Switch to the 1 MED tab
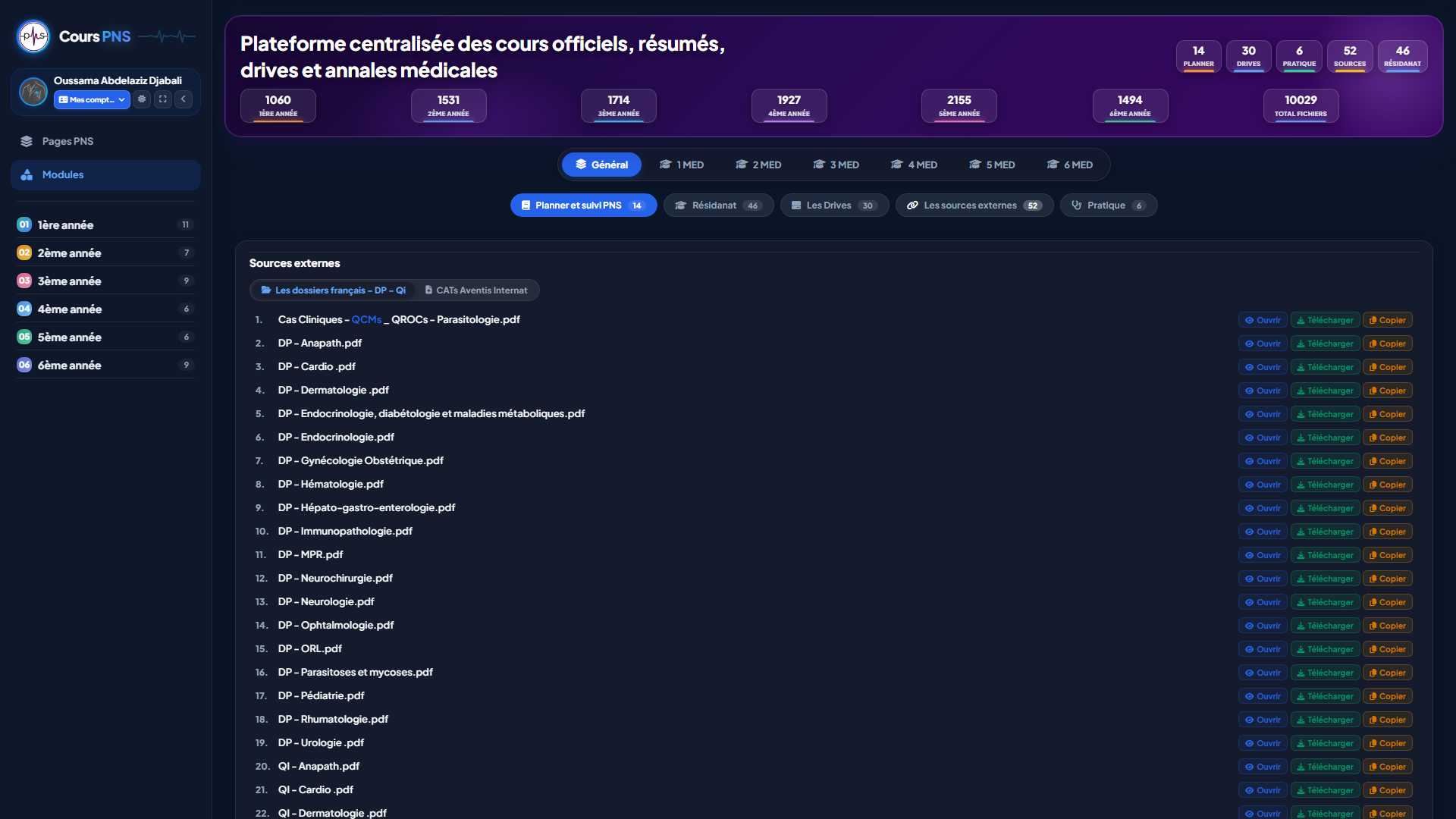1456x819 pixels. tap(682, 165)
